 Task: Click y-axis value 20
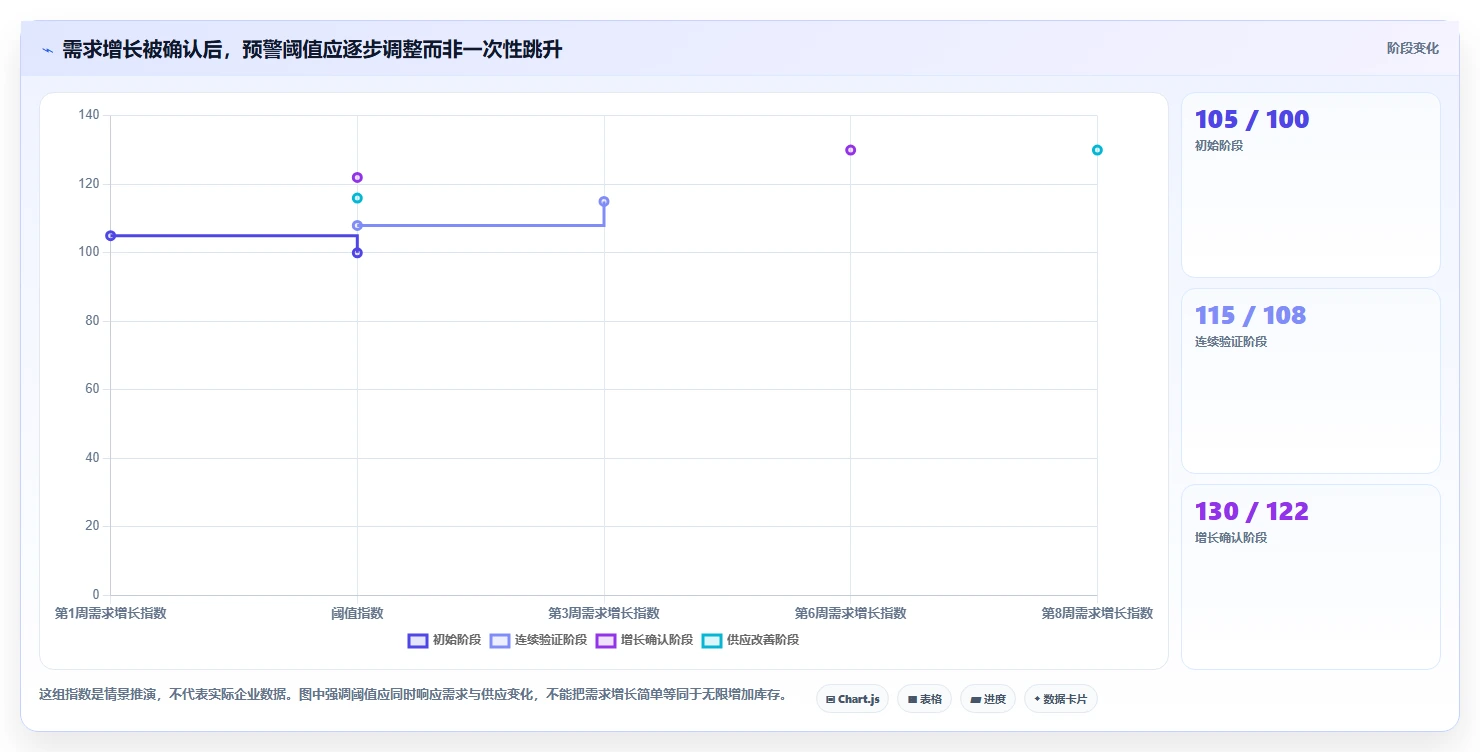(92, 526)
